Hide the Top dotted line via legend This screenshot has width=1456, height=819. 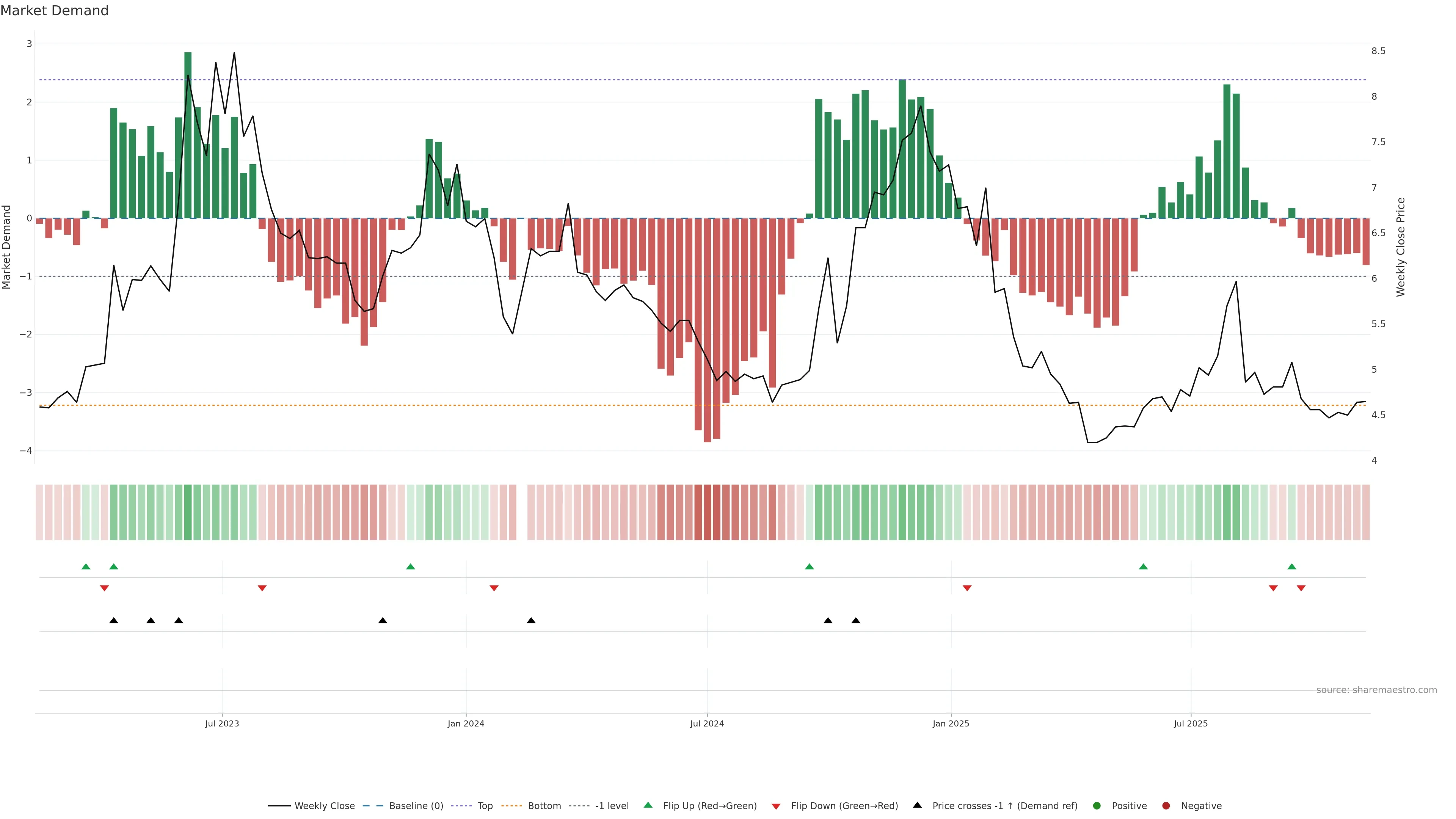tap(485, 805)
